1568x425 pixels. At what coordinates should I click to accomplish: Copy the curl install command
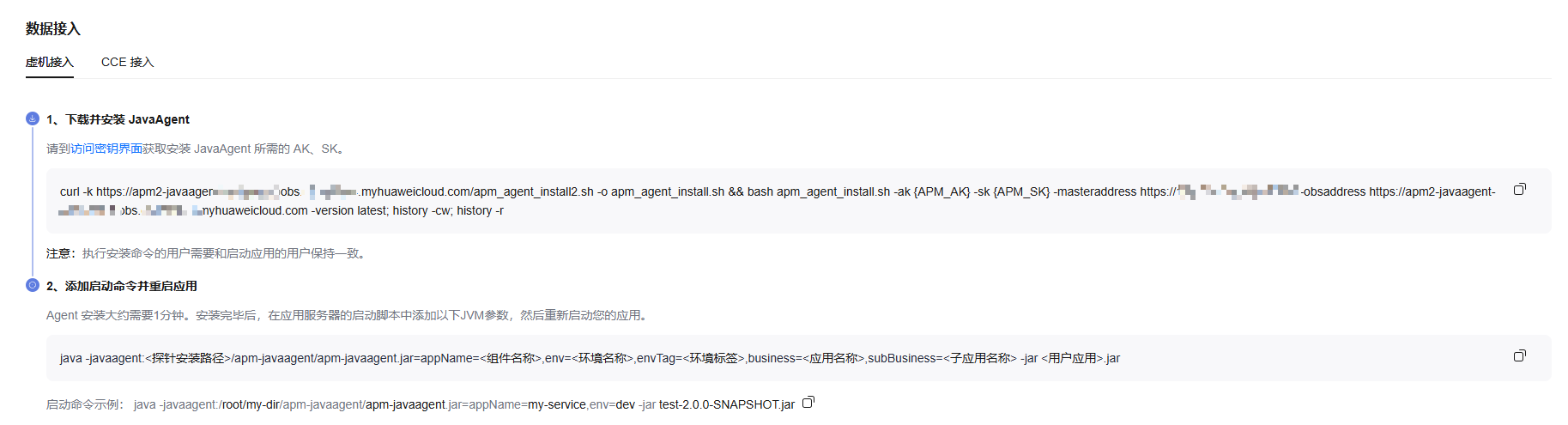(1519, 190)
